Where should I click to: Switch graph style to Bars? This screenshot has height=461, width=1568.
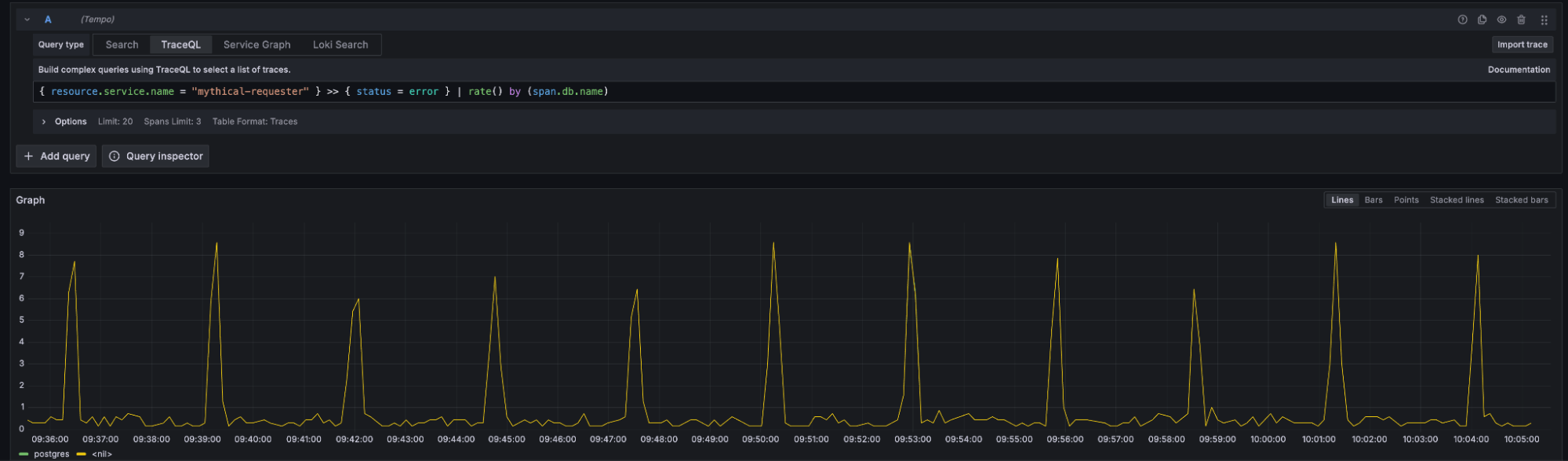1373,200
